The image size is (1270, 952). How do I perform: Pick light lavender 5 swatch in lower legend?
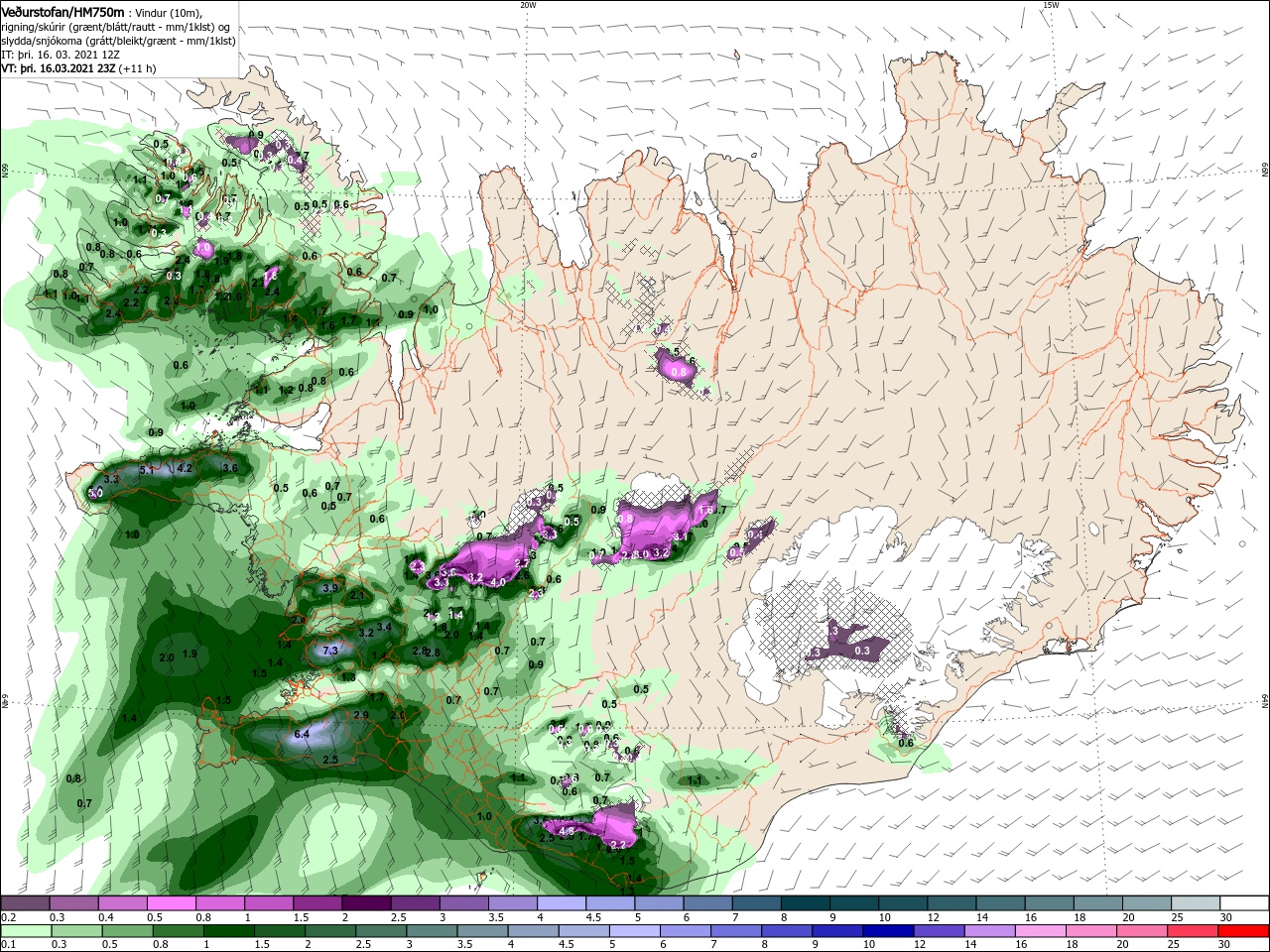coord(632,931)
